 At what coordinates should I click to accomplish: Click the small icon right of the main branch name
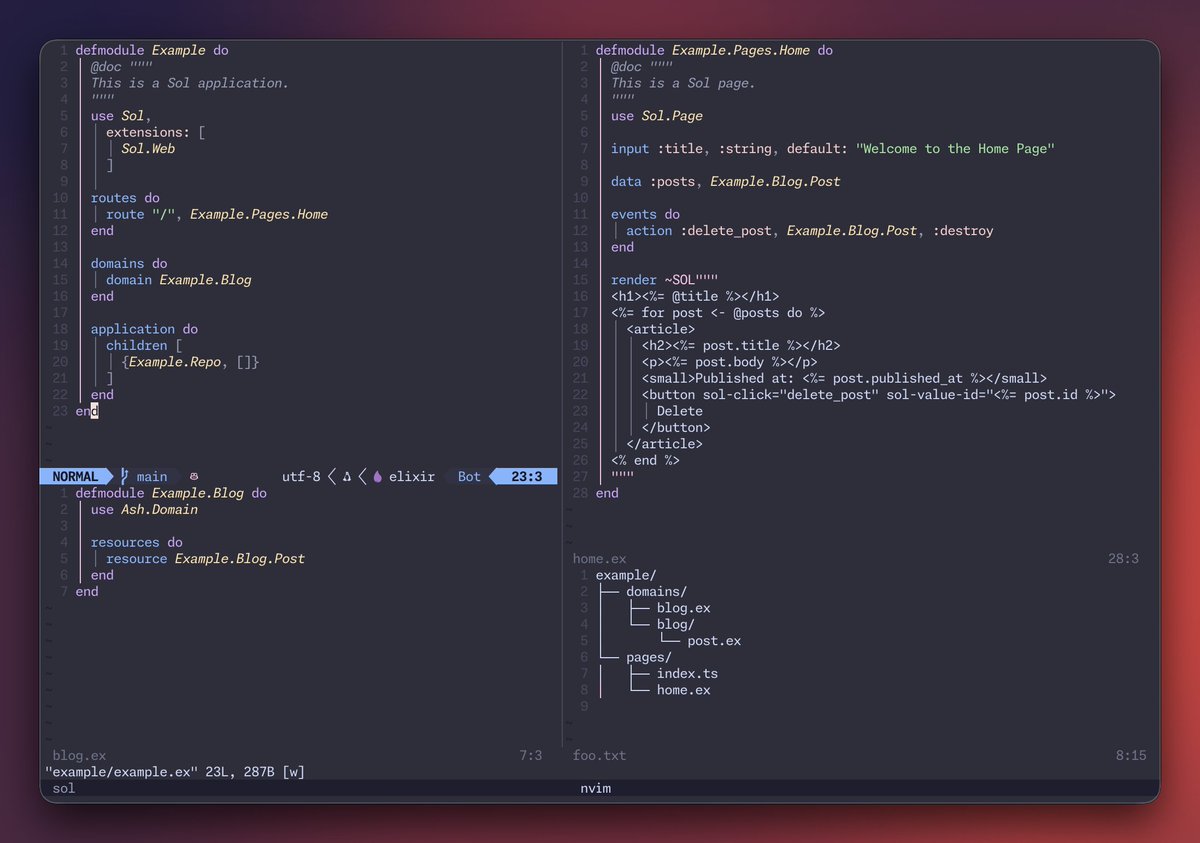click(x=193, y=476)
